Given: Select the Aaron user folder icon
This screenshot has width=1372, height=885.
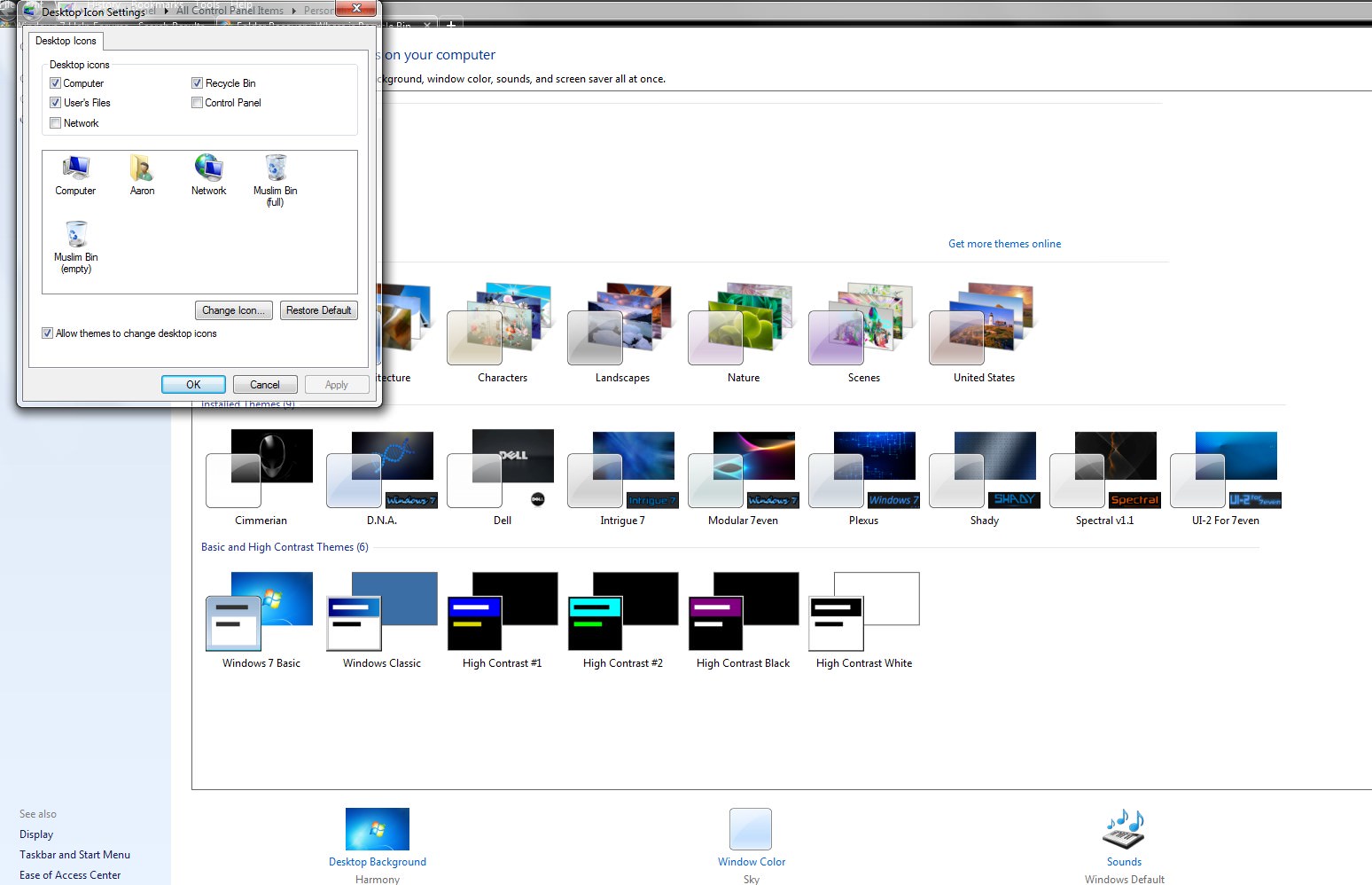Looking at the screenshot, I should 142,175.
